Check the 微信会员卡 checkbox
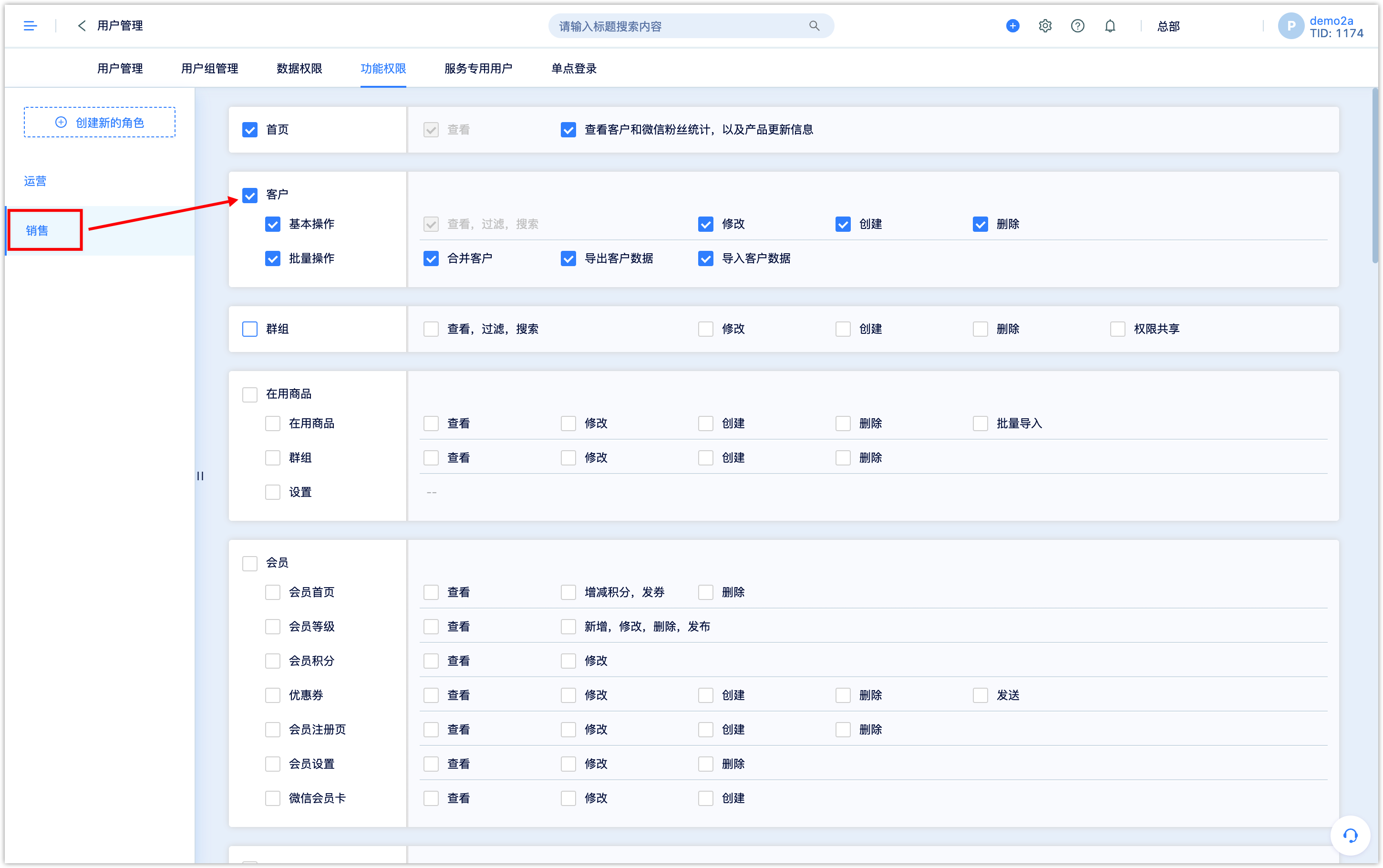Image resolution: width=1383 pixels, height=868 pixels. point(273,798)
